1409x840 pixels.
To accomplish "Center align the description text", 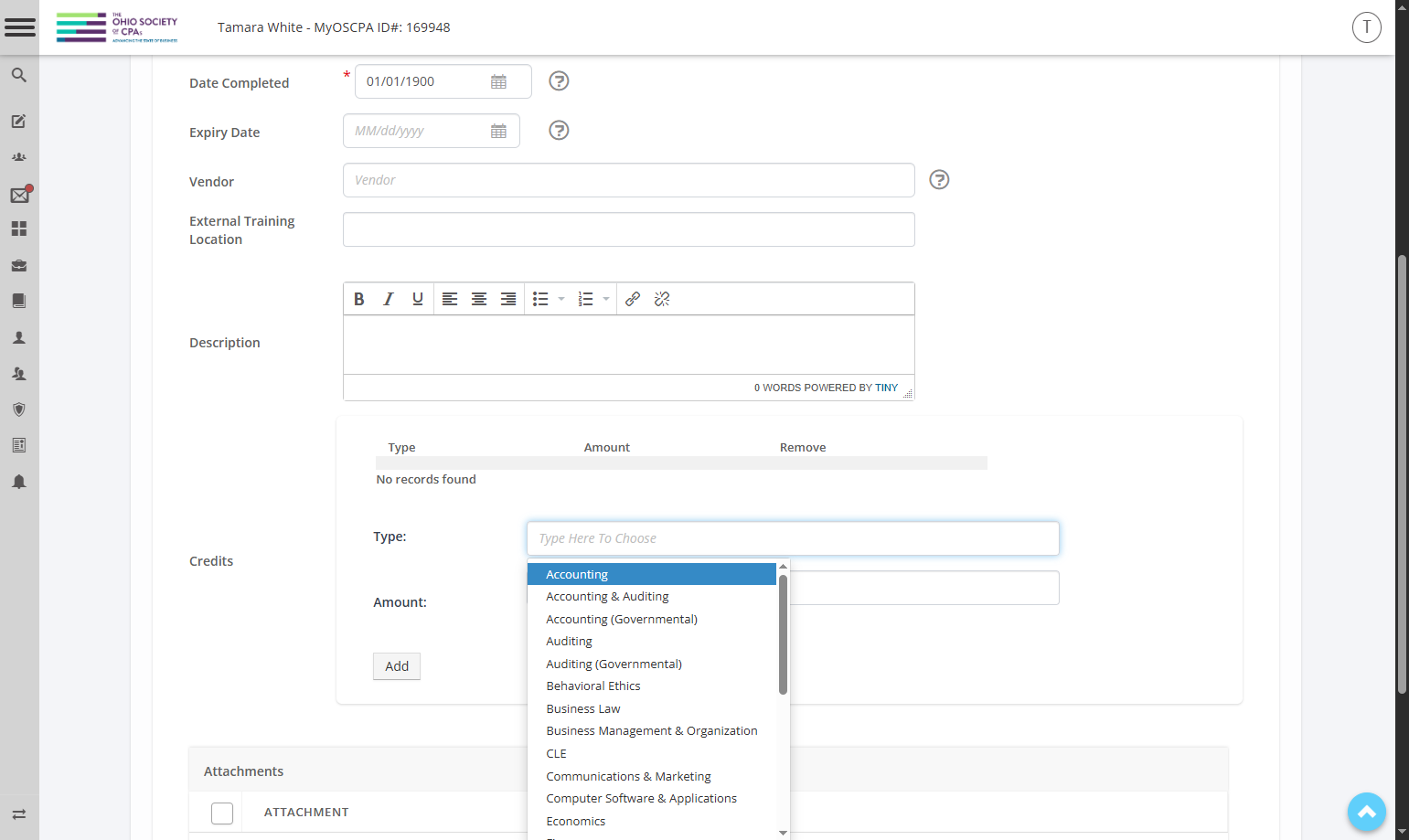I will (x=479, y=299).
